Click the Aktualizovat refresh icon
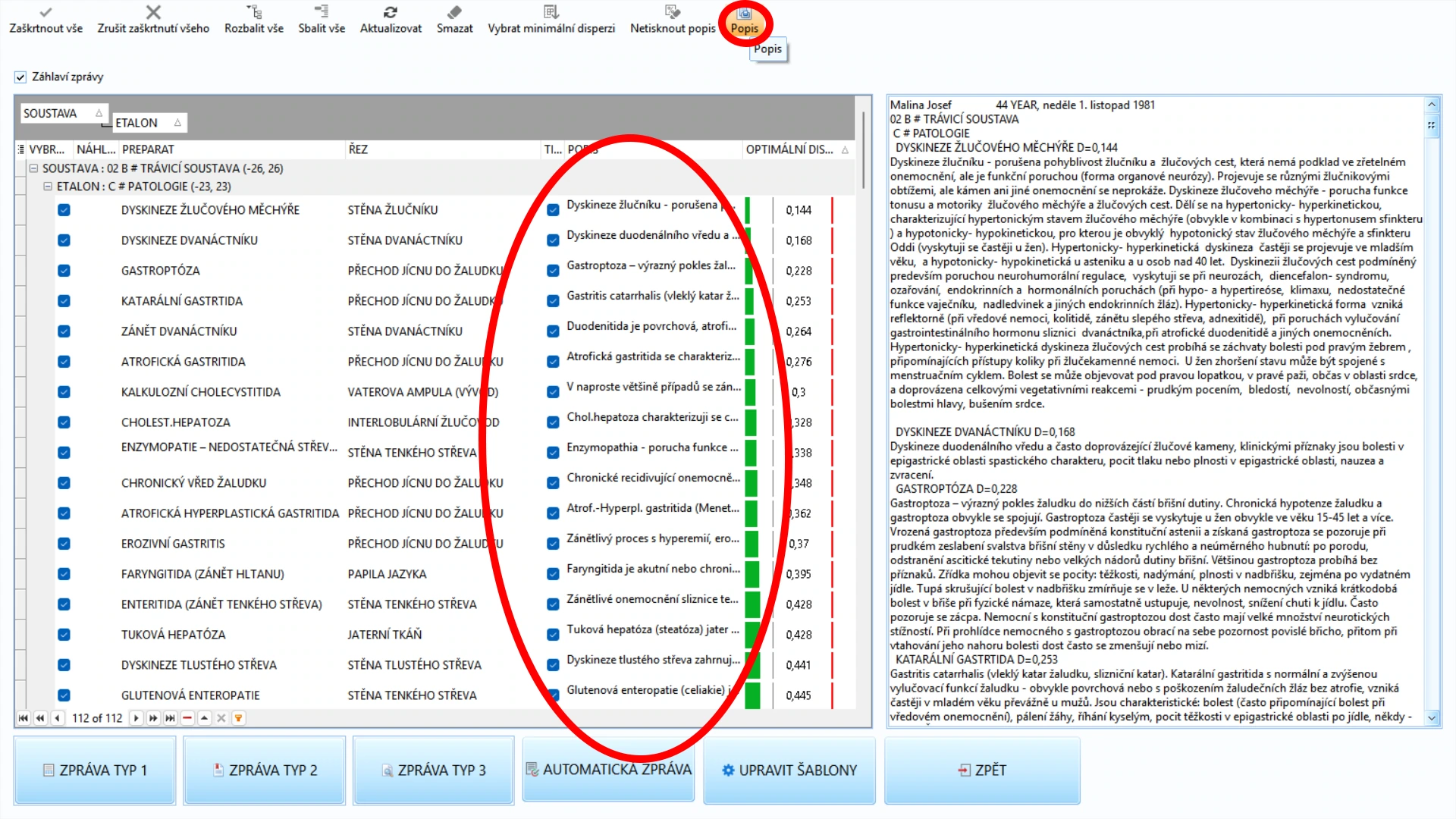Screen dimensions: 1456x819 pos(391,12)
